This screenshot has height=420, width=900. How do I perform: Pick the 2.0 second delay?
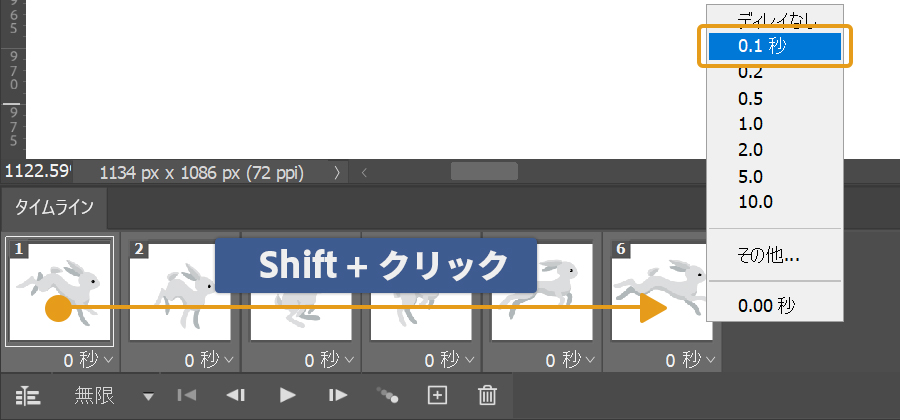pos(750,150)
